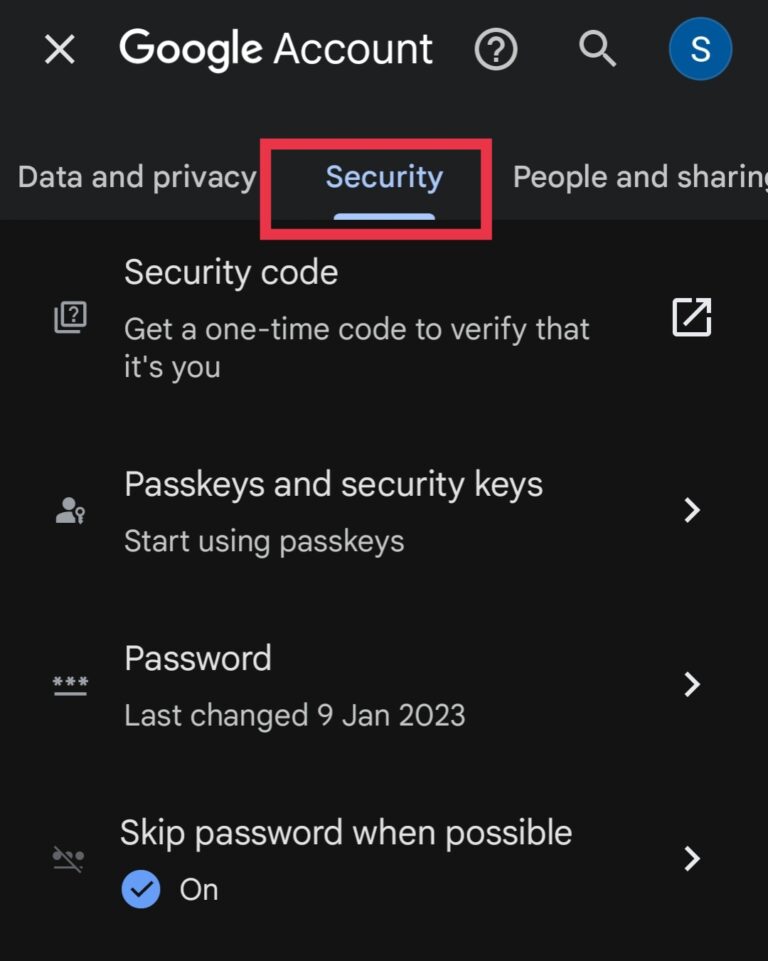Click the asterisks Password icon
Viewport: 768px width, 961px height.
pos(70,684)
